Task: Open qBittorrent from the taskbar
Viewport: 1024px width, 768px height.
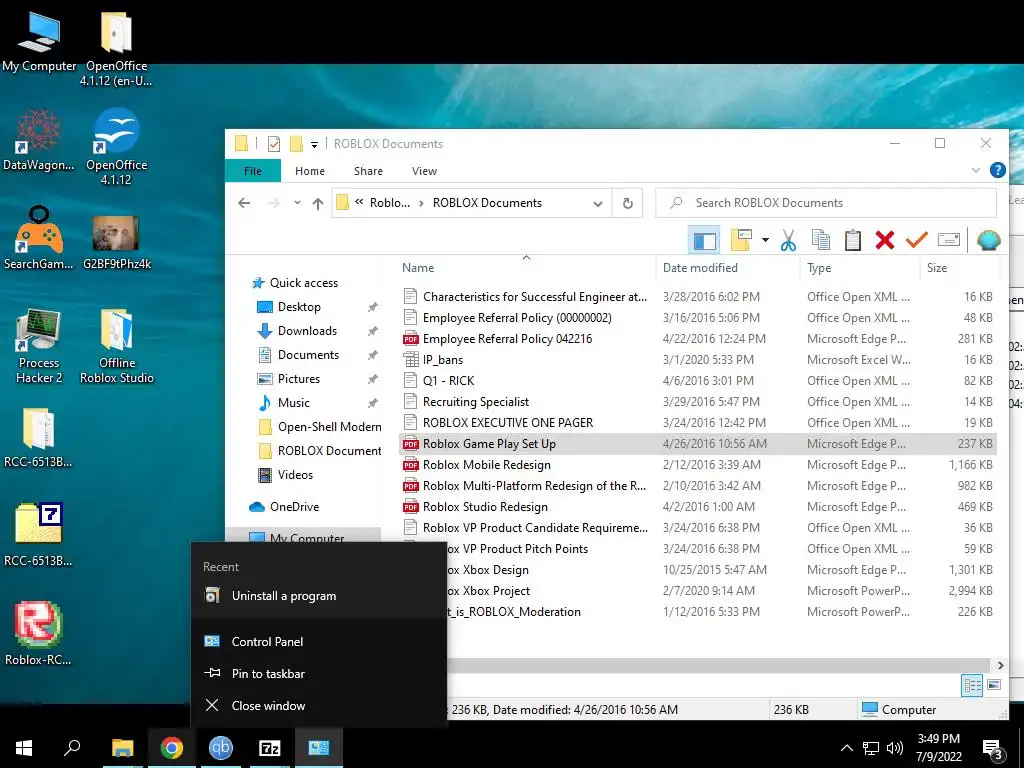Action: point(221,748)
